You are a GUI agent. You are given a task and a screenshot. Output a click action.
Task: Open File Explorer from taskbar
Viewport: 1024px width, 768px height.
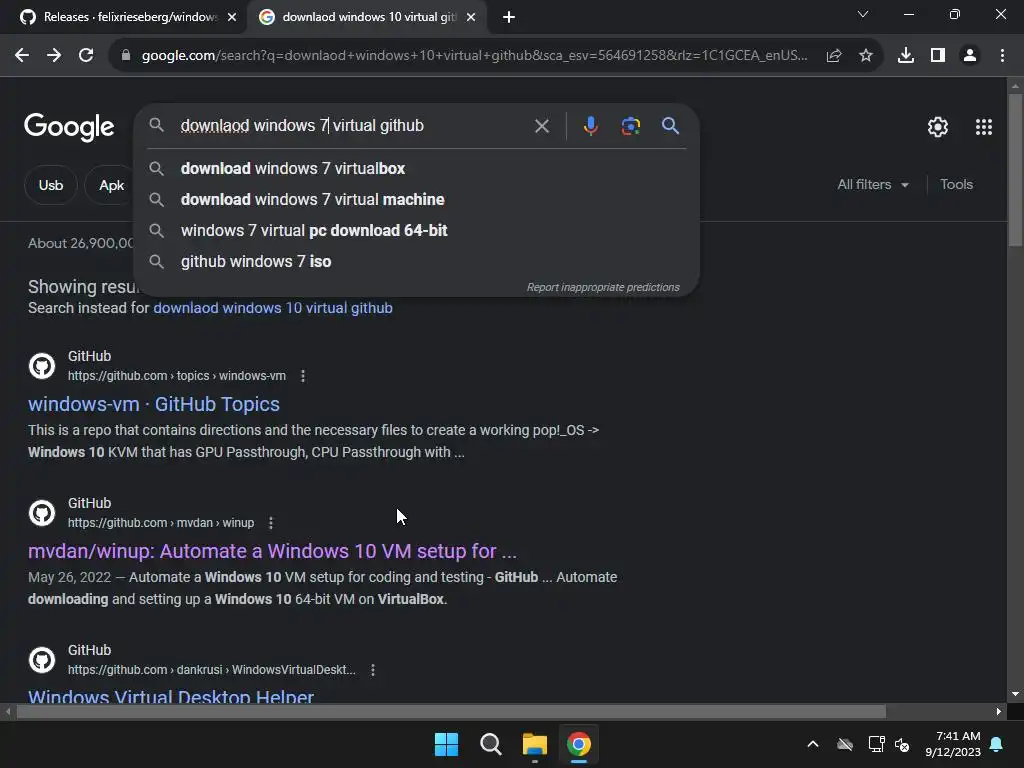tap(535, 744)
